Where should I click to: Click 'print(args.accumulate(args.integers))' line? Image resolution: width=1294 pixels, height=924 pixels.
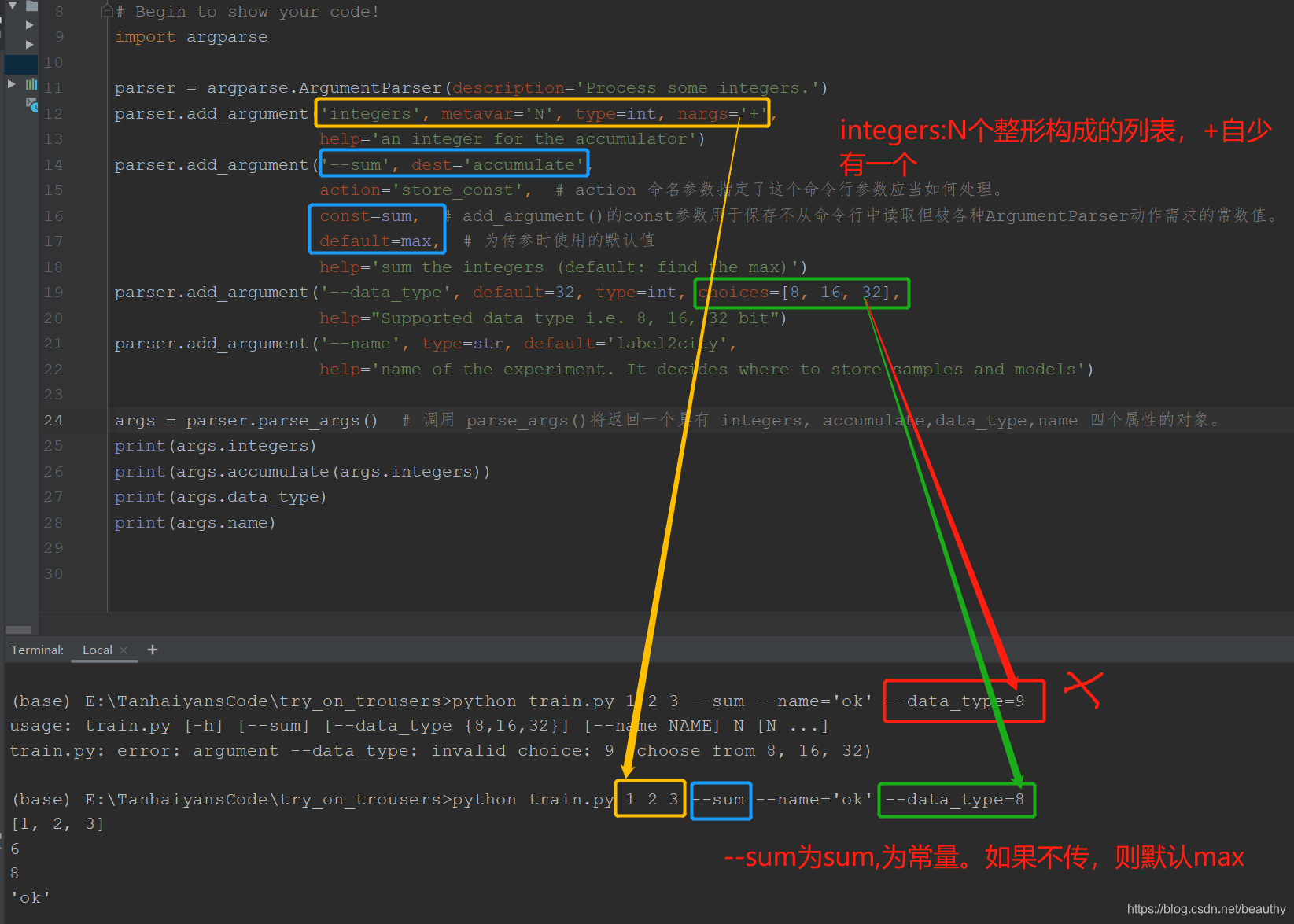303,472
